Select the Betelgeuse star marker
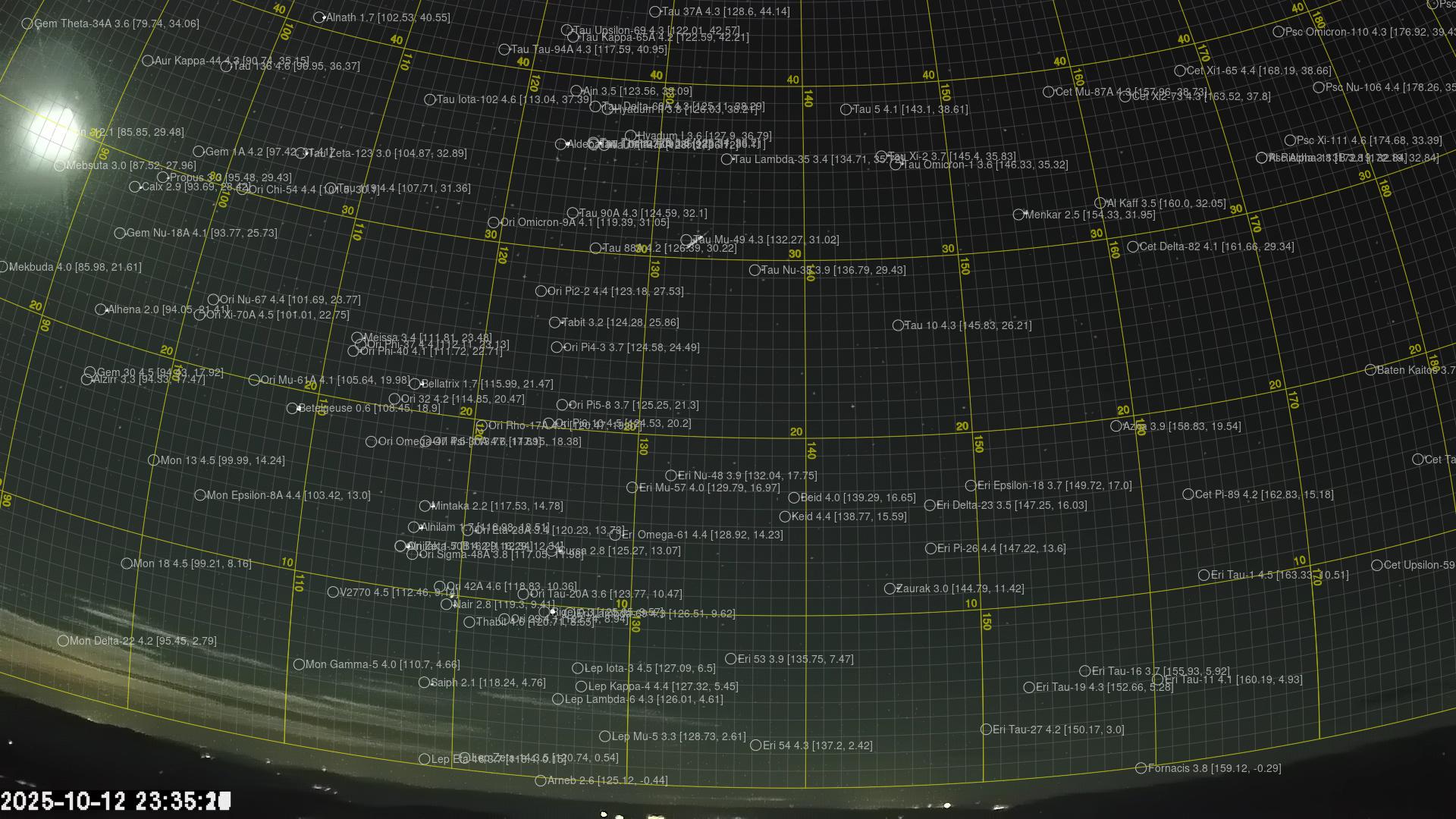 pos(292,409)
